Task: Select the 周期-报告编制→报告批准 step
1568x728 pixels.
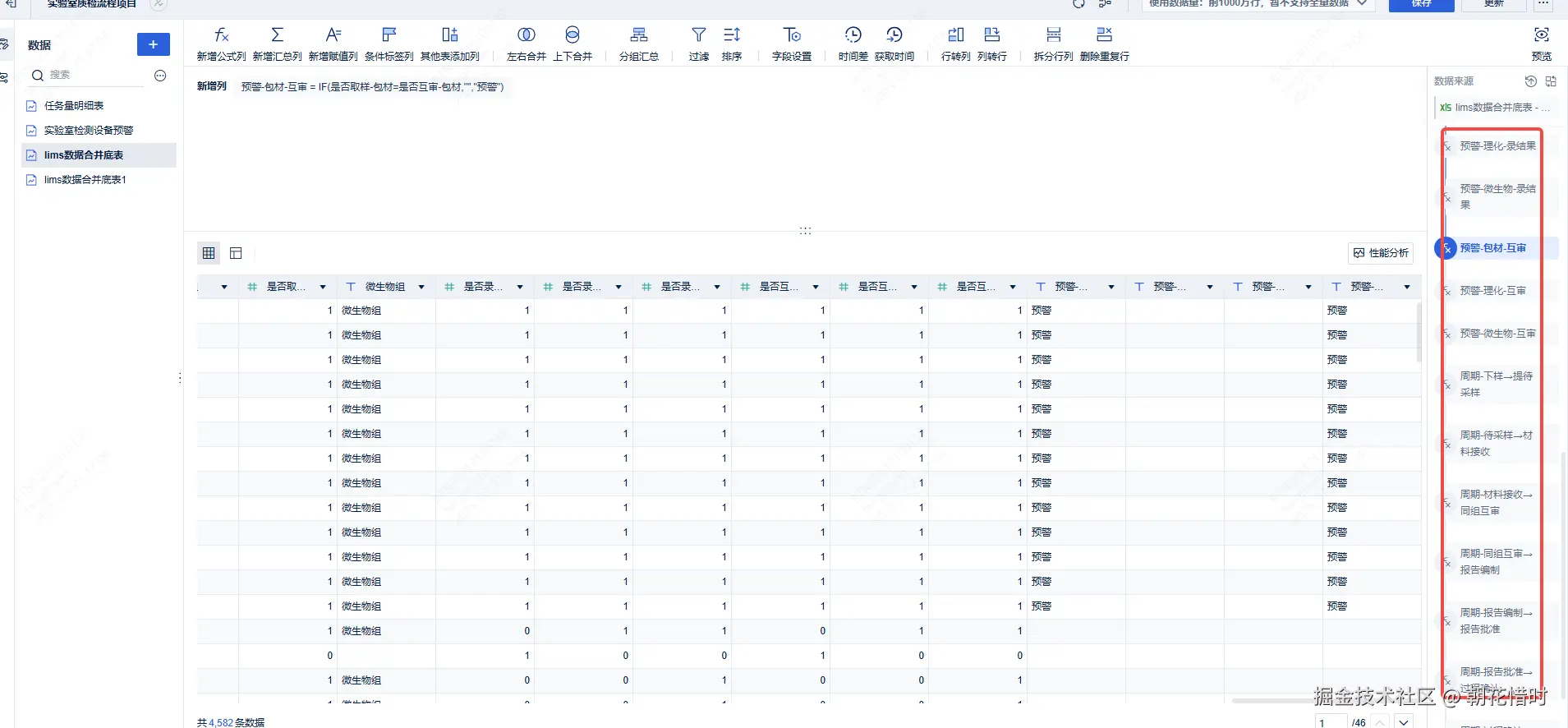Action: point(1497,621)
